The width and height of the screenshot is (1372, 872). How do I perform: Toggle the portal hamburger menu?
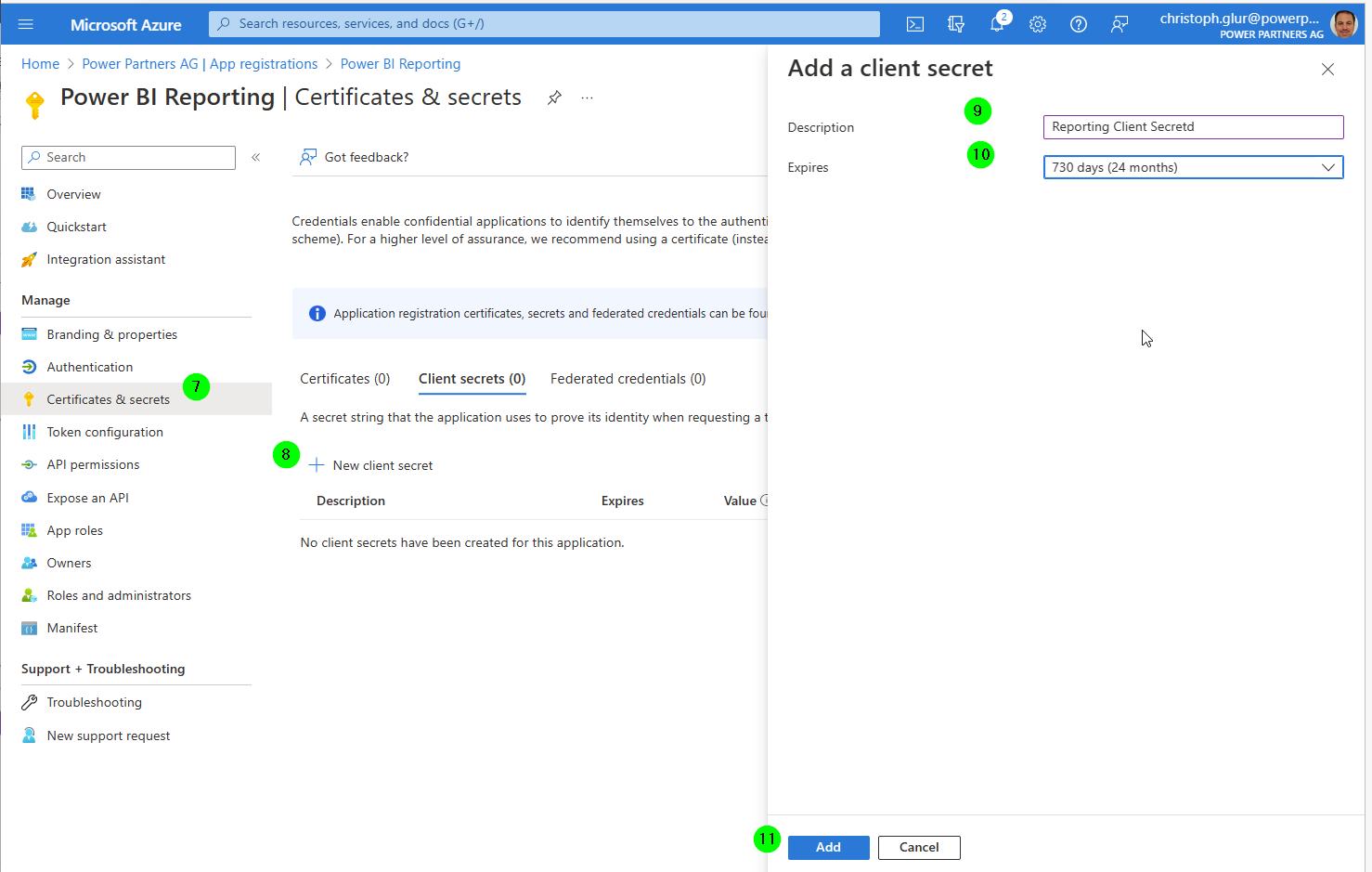point(25,24)
